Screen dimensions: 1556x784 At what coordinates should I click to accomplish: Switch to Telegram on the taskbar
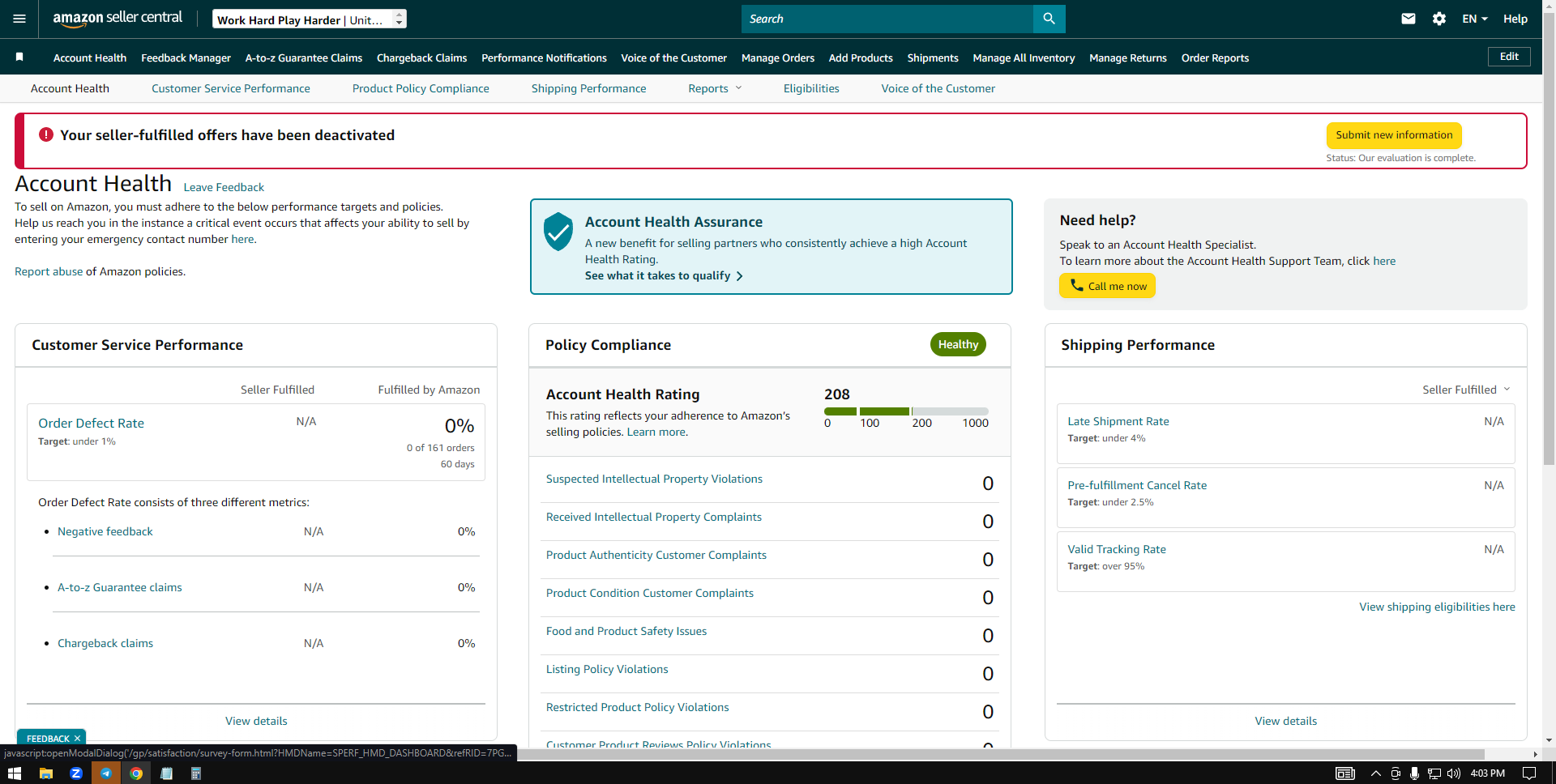pos(105,773)
